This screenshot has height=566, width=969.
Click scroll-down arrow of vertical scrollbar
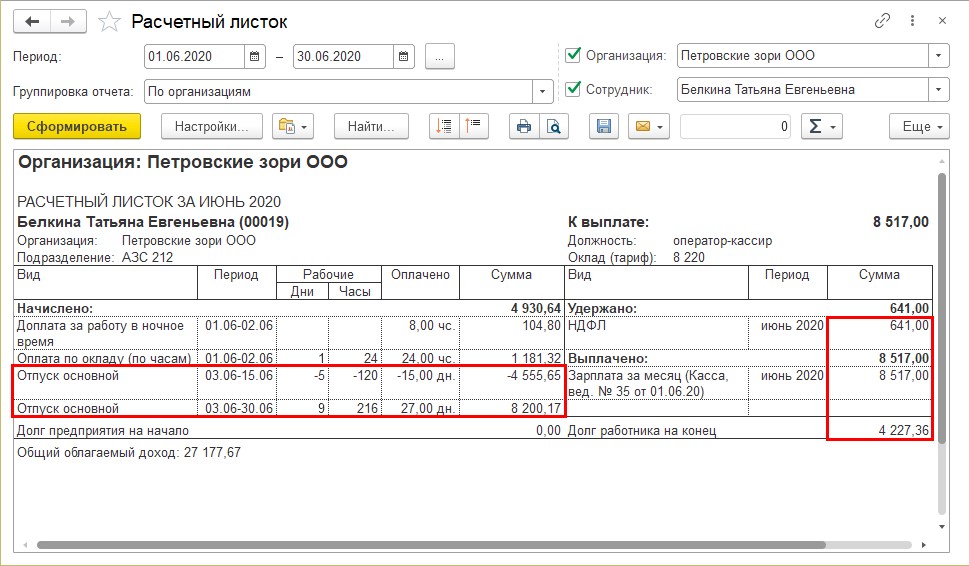tap(942, 526)
